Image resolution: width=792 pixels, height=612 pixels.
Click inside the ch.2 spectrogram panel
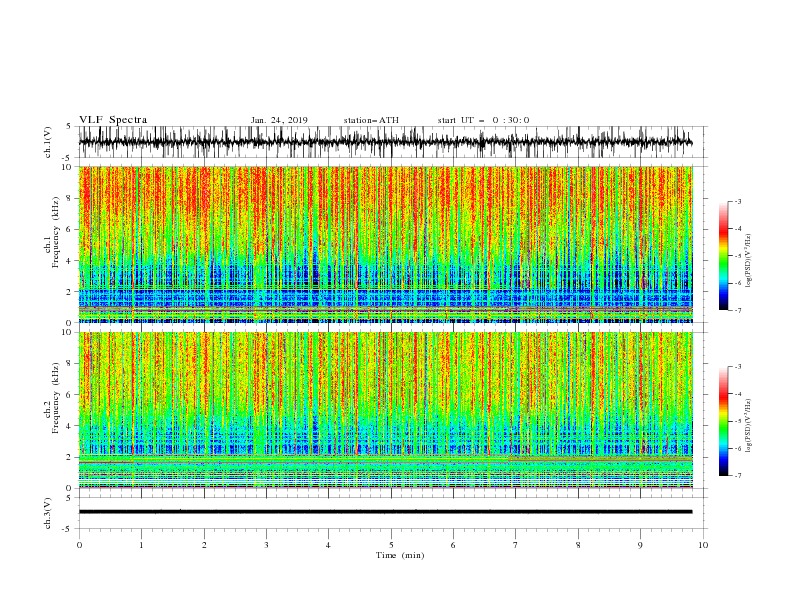coord(385,410)
